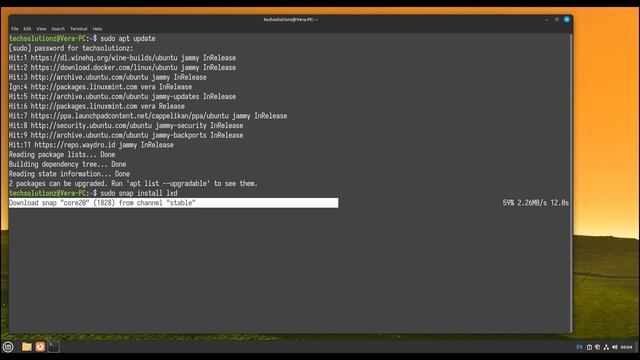This screenshot has height=360, width=640.
Task: Click the Hit:1 winehq wine-builds URL line
Action: 122,58
